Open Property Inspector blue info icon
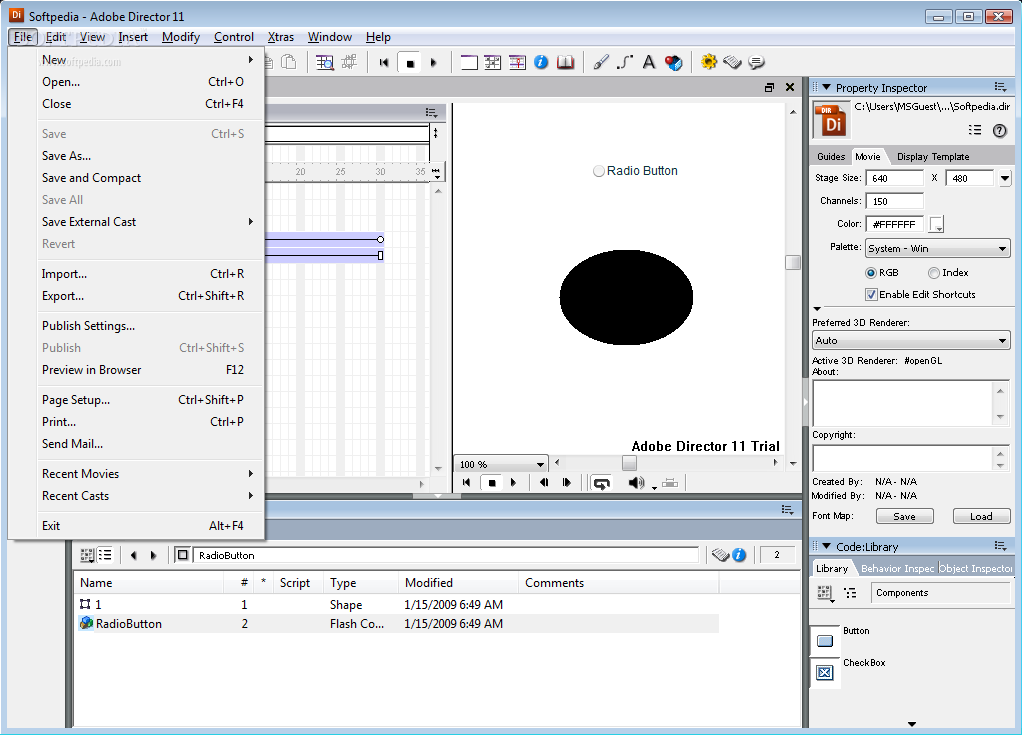Viewport: 1022px width, 735px height. (541, 63)
